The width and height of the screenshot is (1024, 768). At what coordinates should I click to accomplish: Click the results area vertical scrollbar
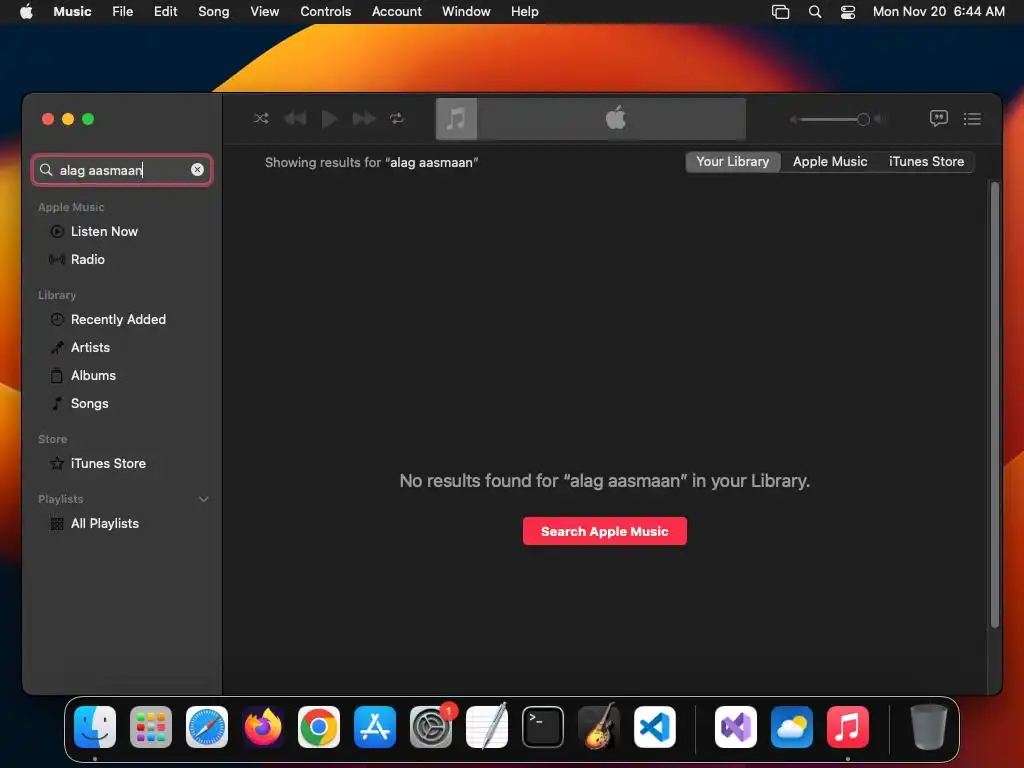coord(995,405)
